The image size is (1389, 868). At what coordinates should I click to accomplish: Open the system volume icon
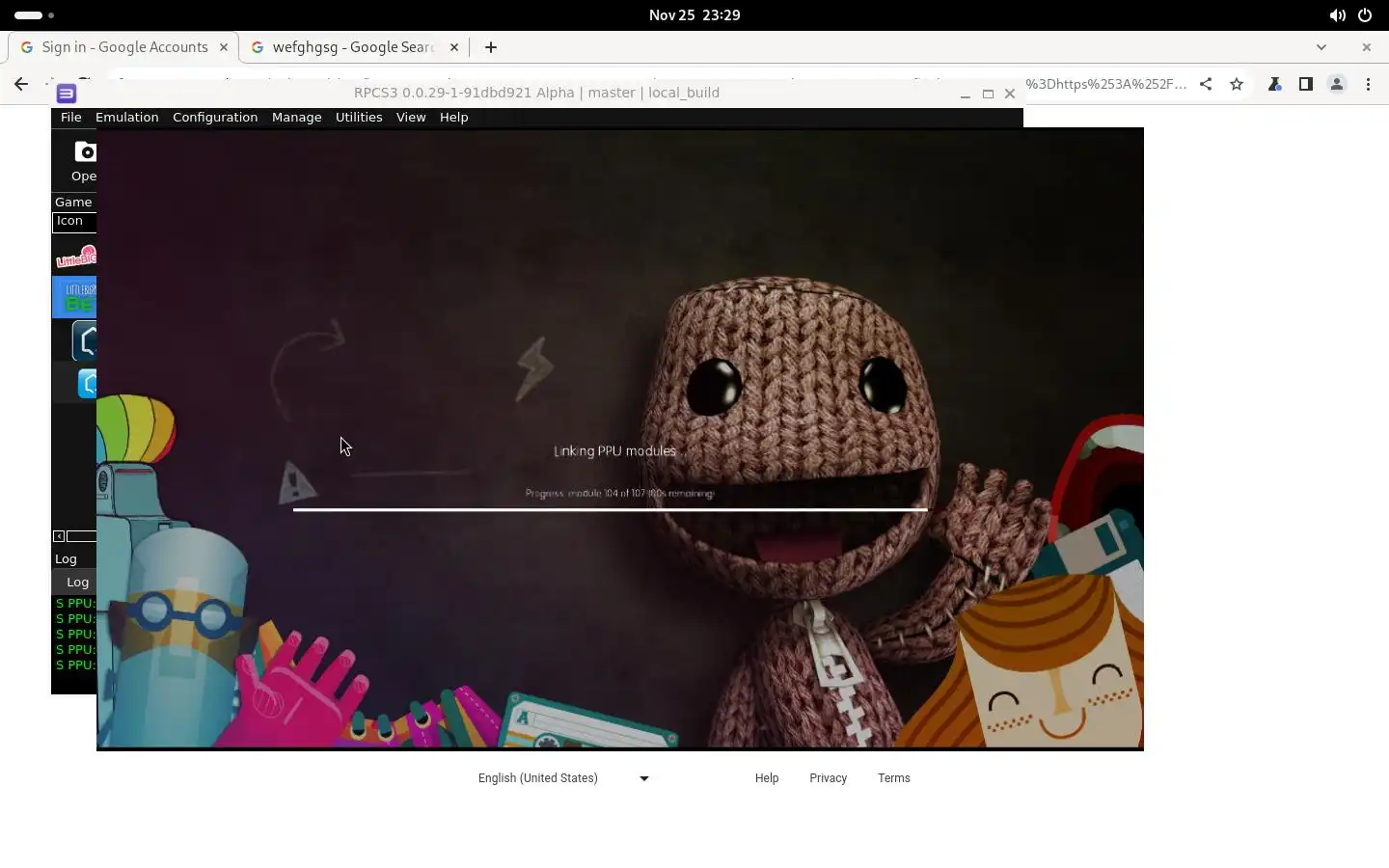coord(1337,15)
